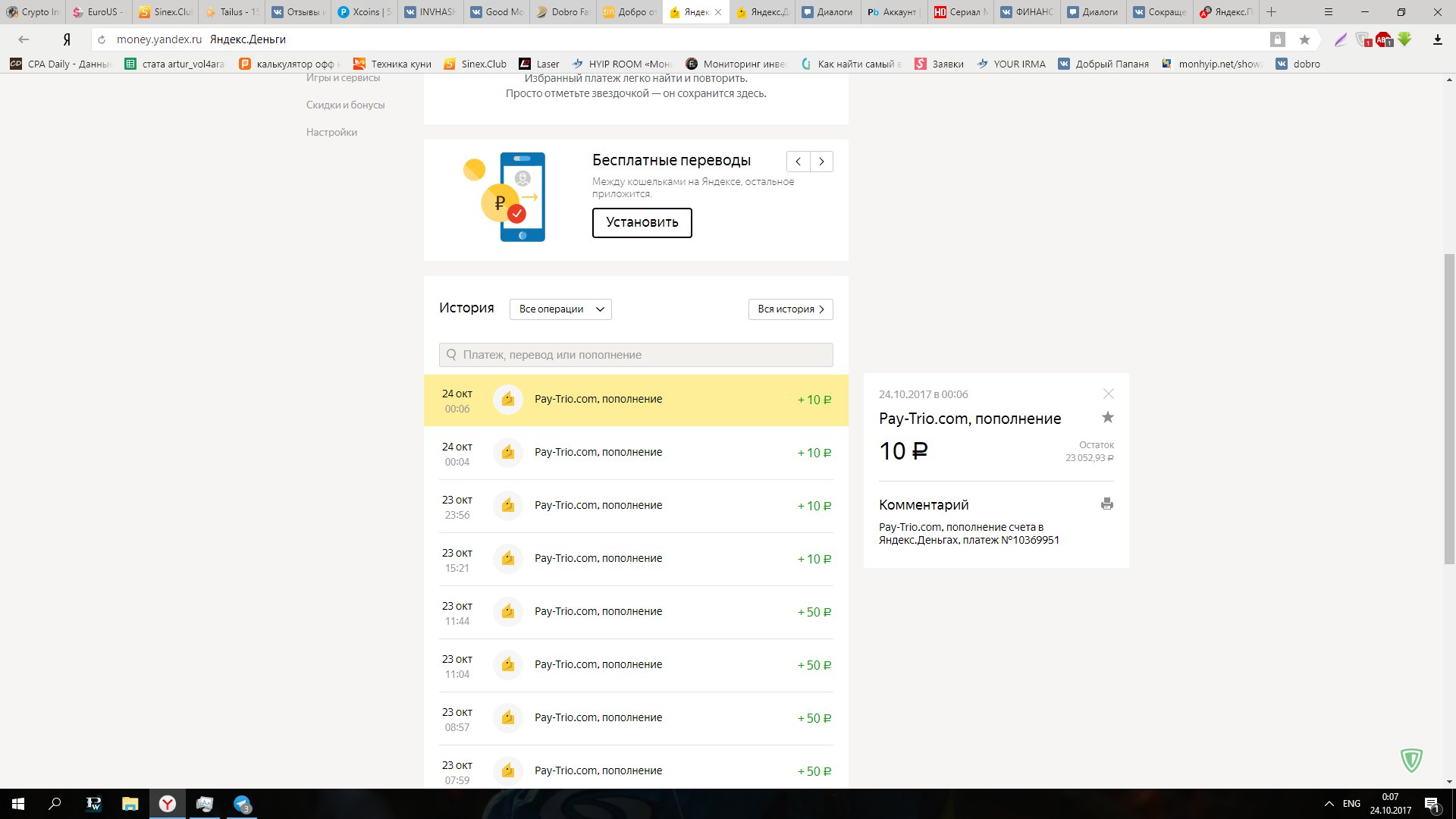Mark the payment as favorite with star
This screenshot has height=819, width=1456.
[x=1108, y=417]
